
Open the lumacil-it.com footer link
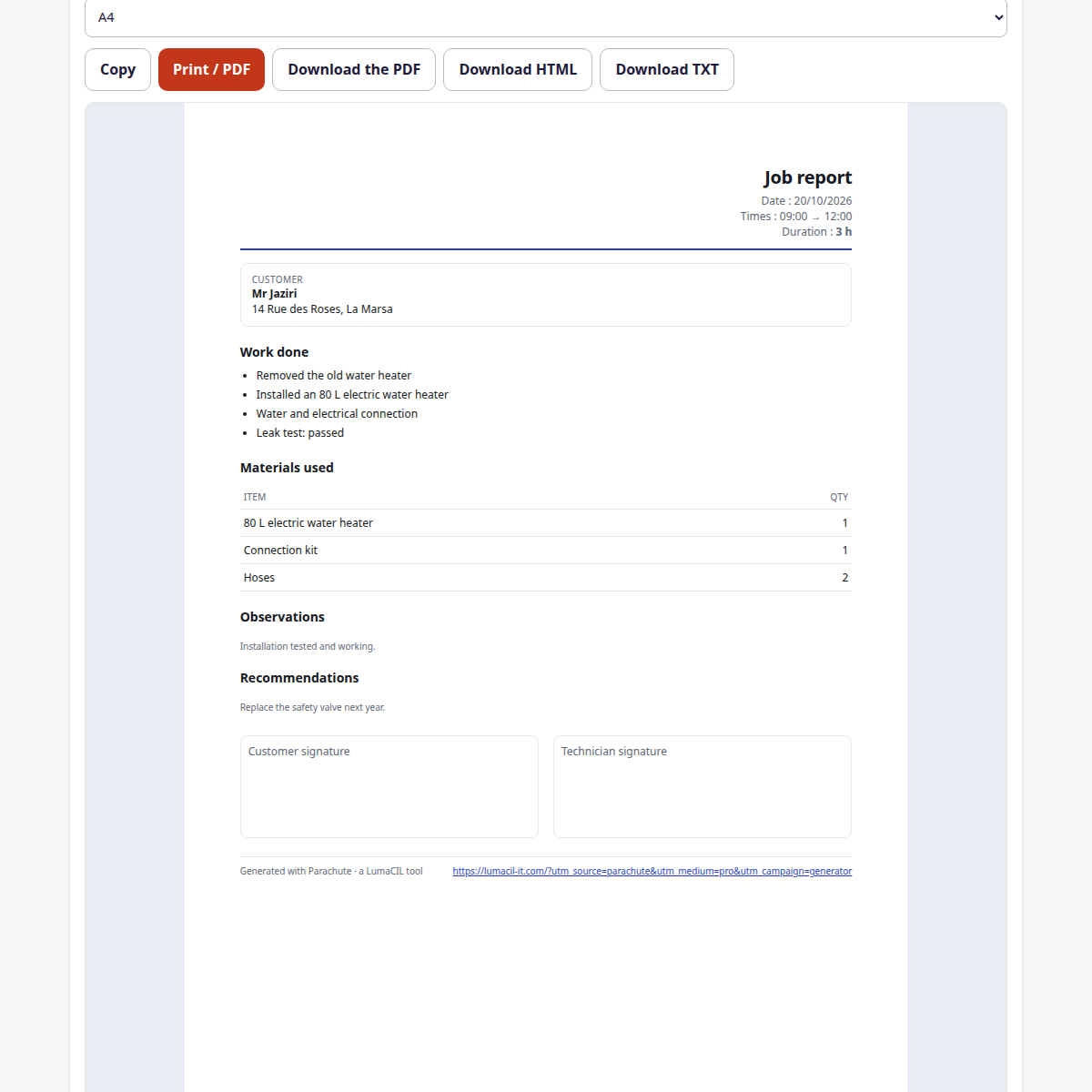(652, 871)
